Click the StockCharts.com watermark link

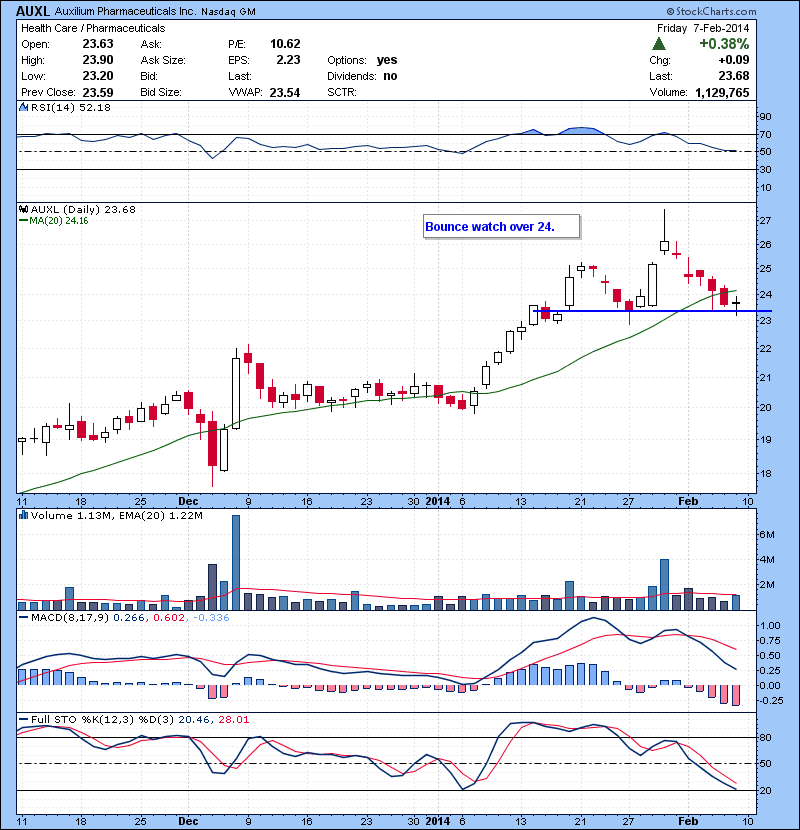coord(711,11)
